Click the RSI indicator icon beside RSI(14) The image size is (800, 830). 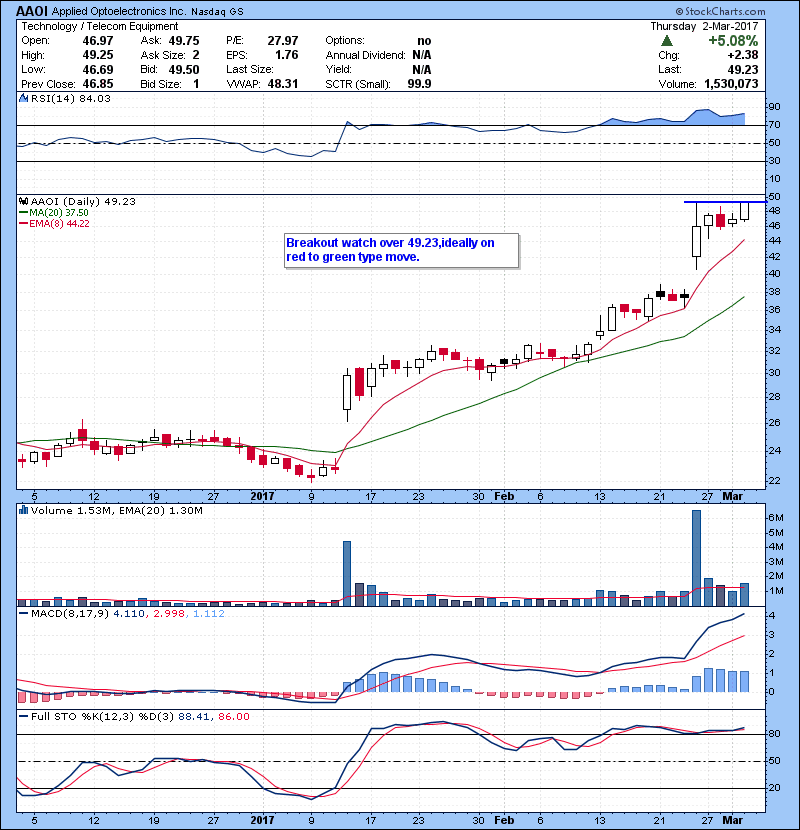[x=23, y=98]
